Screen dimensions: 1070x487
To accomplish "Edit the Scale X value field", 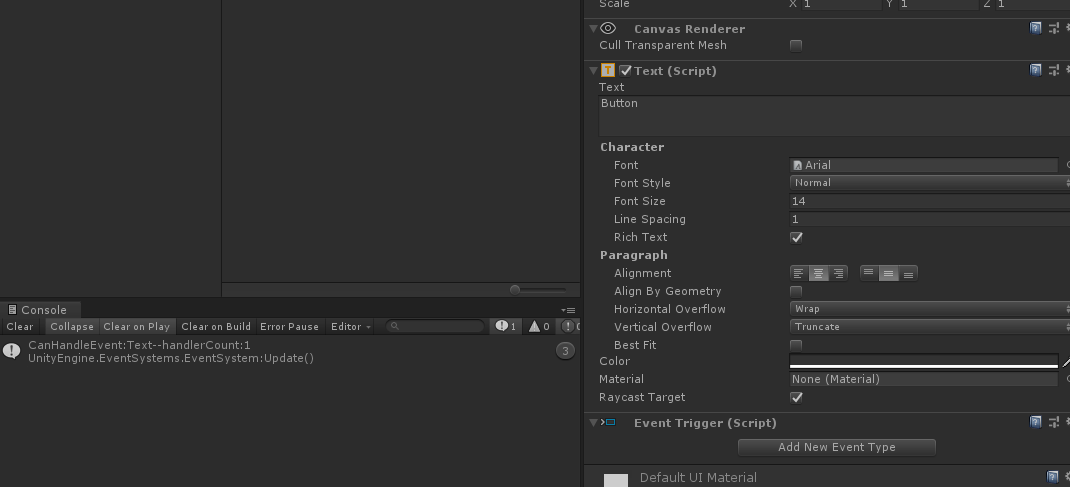I will [x=841, y=4].
